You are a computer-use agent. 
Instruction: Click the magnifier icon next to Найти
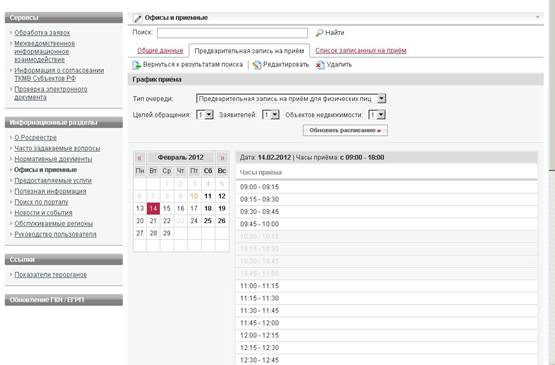(x=319, y=33)
